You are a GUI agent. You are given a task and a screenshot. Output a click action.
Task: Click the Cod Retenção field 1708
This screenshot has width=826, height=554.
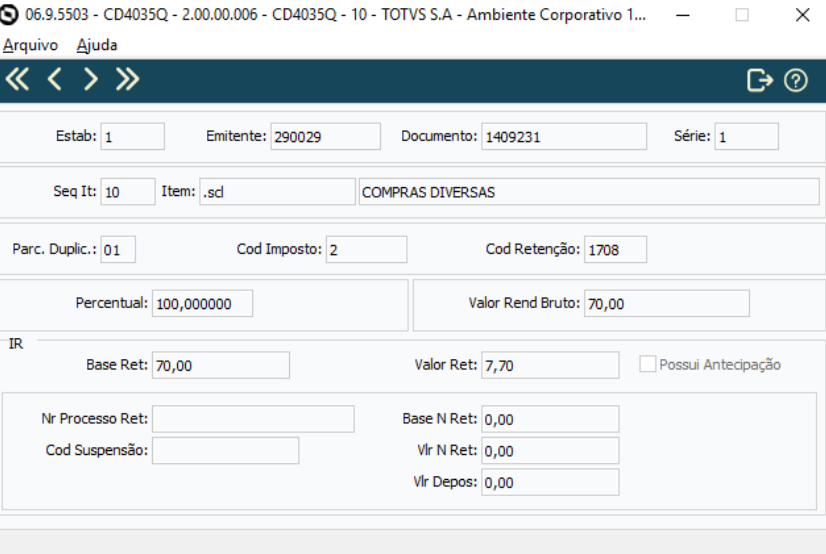coord(615,249)
